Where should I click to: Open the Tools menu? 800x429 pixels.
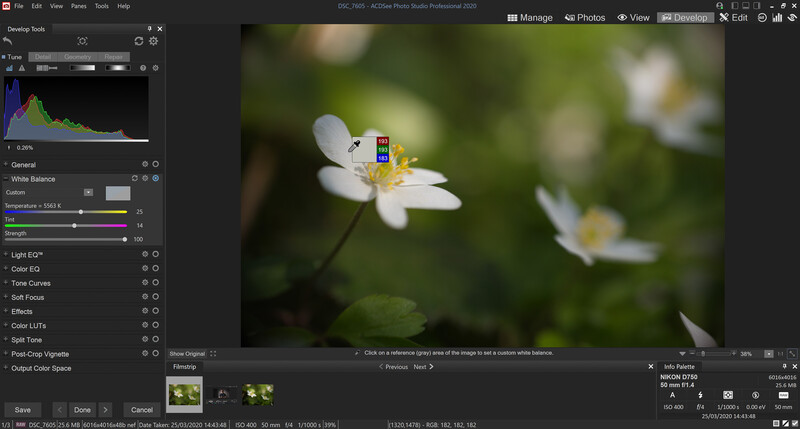[102, 6]
